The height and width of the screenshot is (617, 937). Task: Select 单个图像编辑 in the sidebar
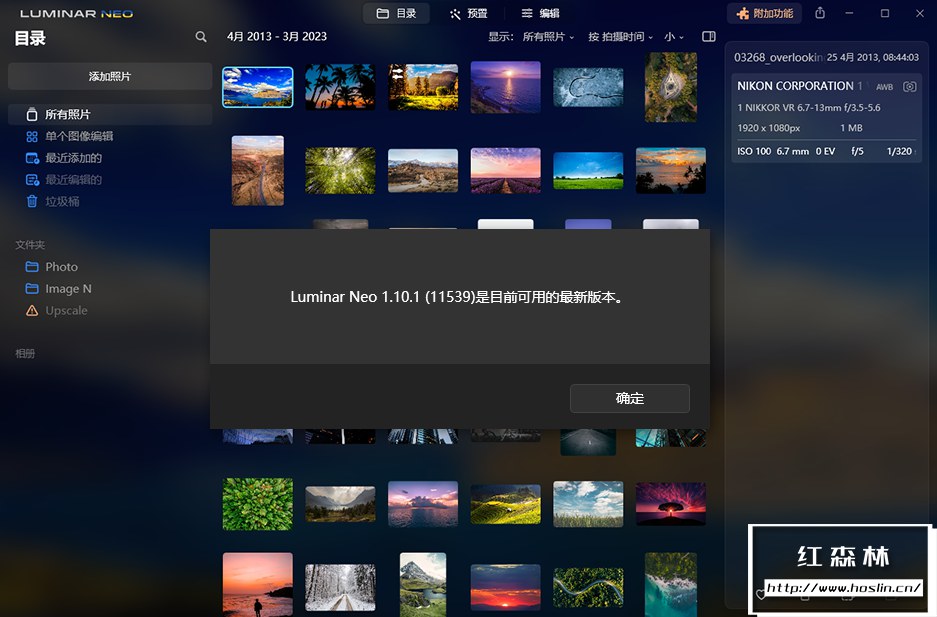(x=78, y=136)
